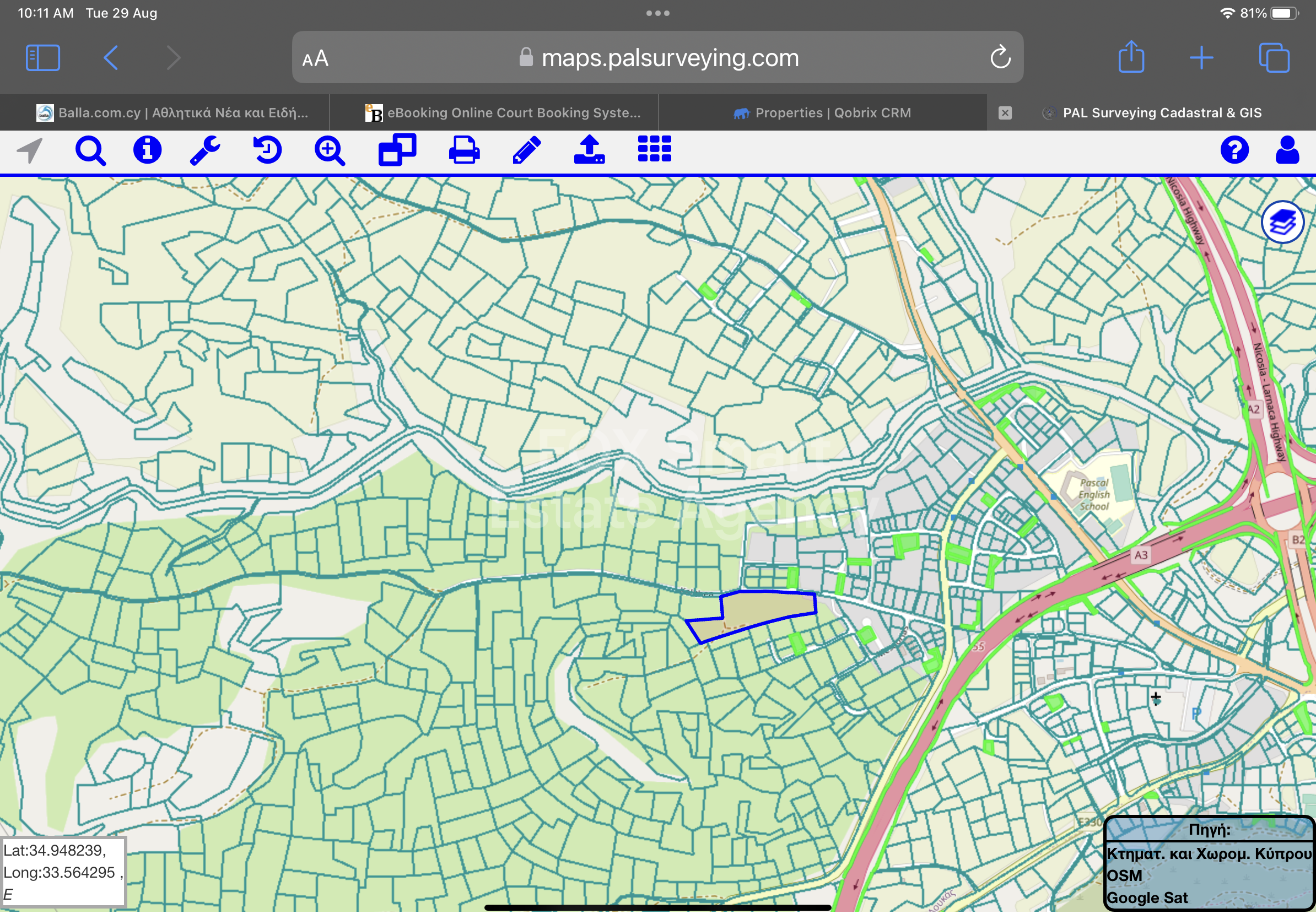Open the user account icon

pyautogui.click(x=1287, y=150)
